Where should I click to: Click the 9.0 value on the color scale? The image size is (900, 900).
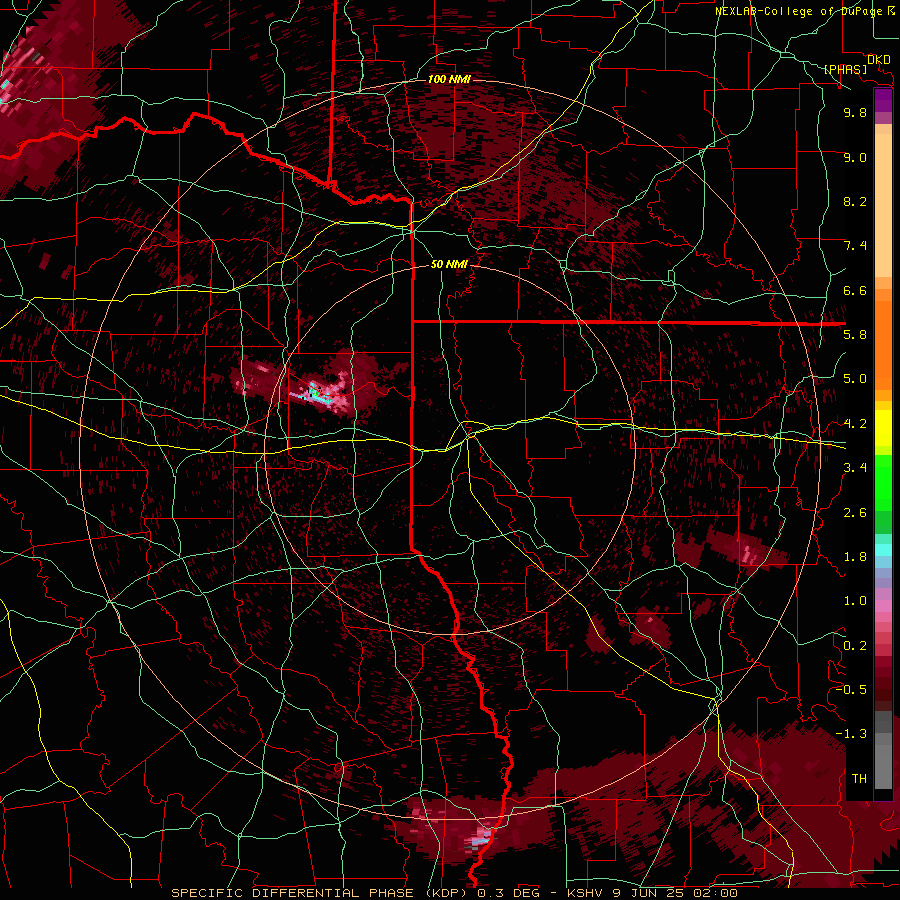point(855,157)
